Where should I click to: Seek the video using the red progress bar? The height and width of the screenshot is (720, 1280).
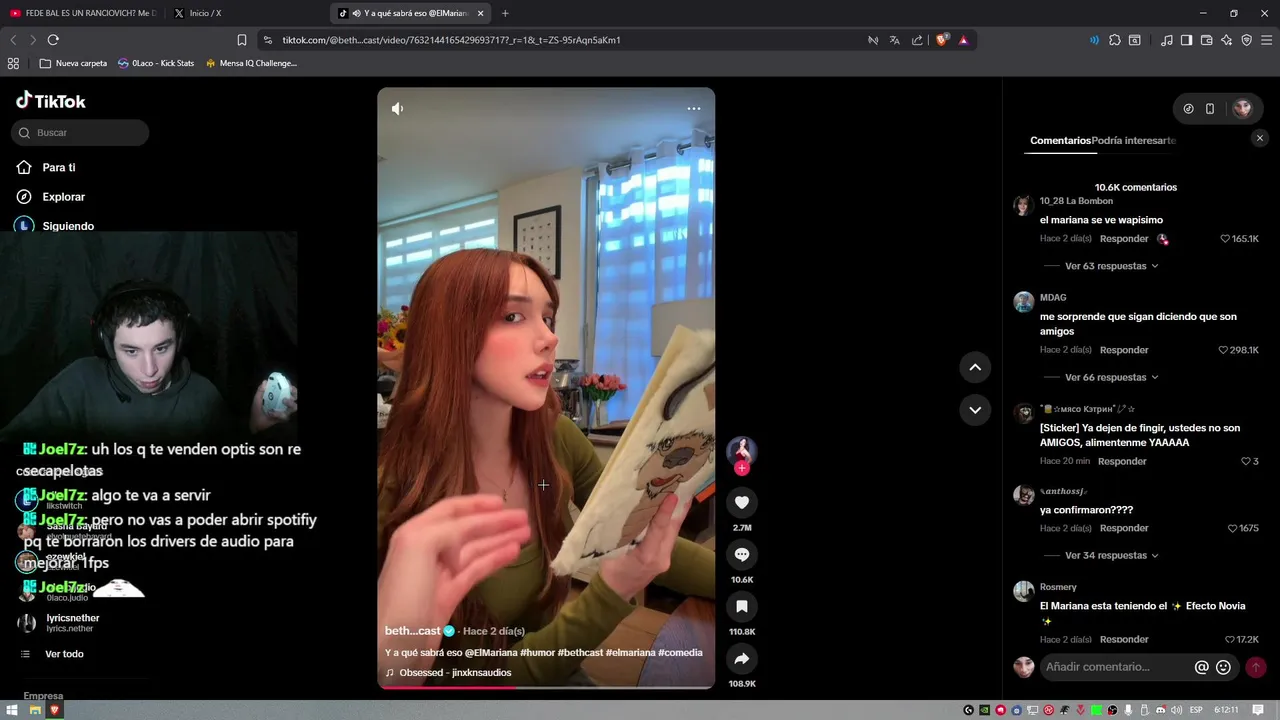point(546,686)
